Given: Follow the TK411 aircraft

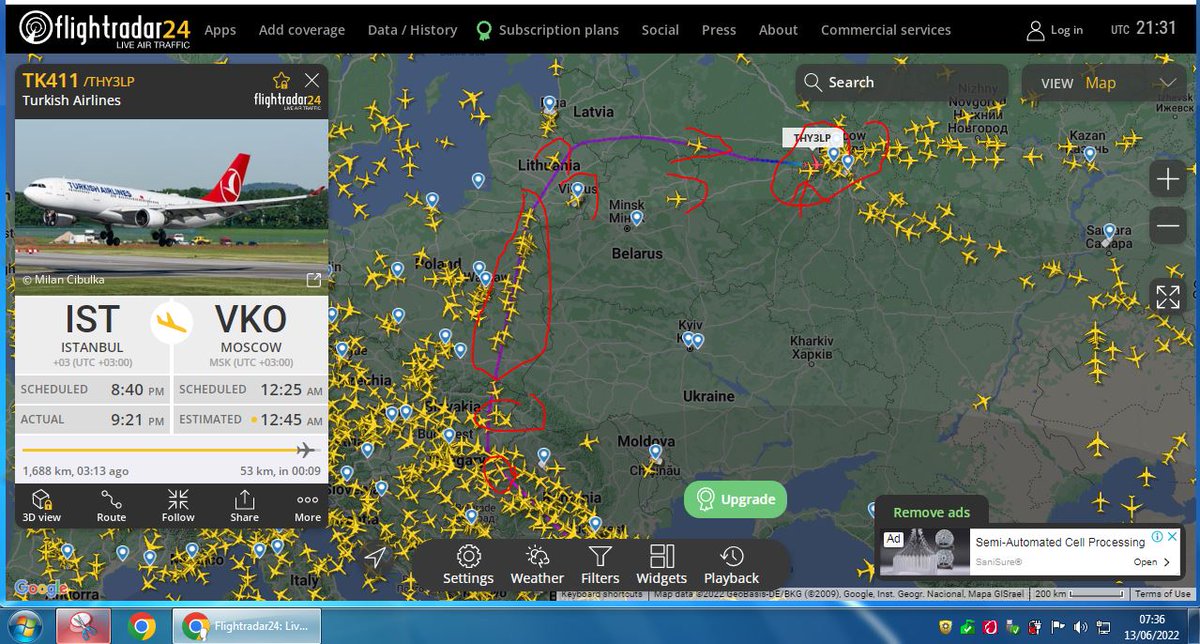Looking at the screenshot, I should pos(178,506).
